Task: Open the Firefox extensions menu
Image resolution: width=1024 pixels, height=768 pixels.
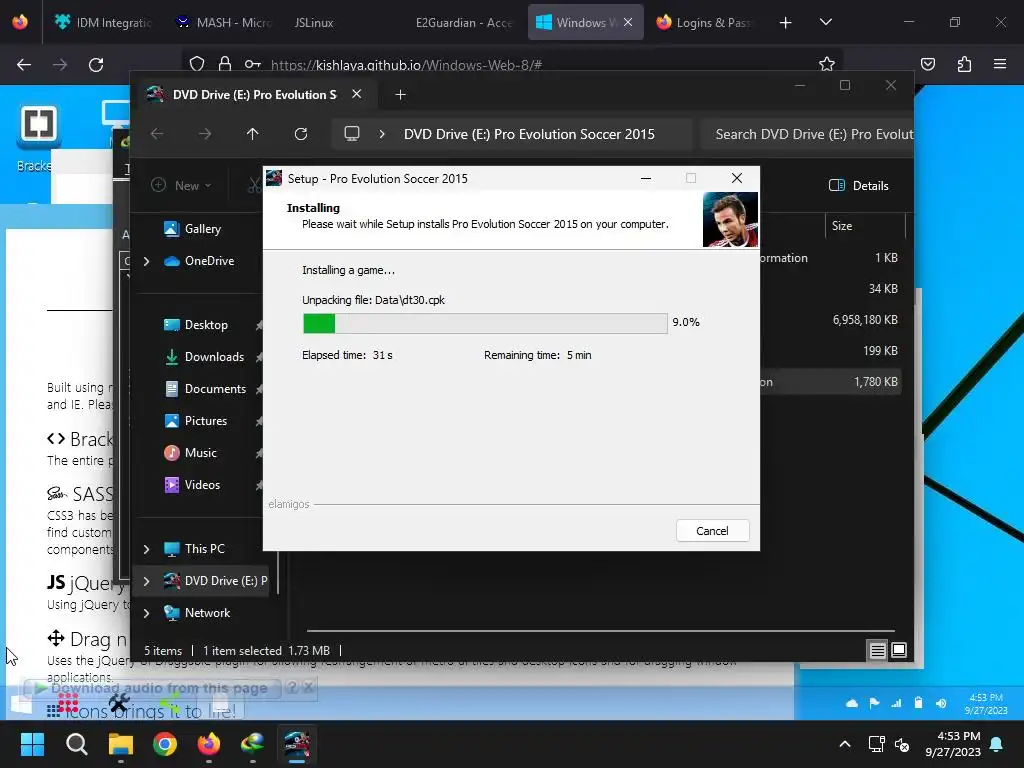Action: [964, 64]
